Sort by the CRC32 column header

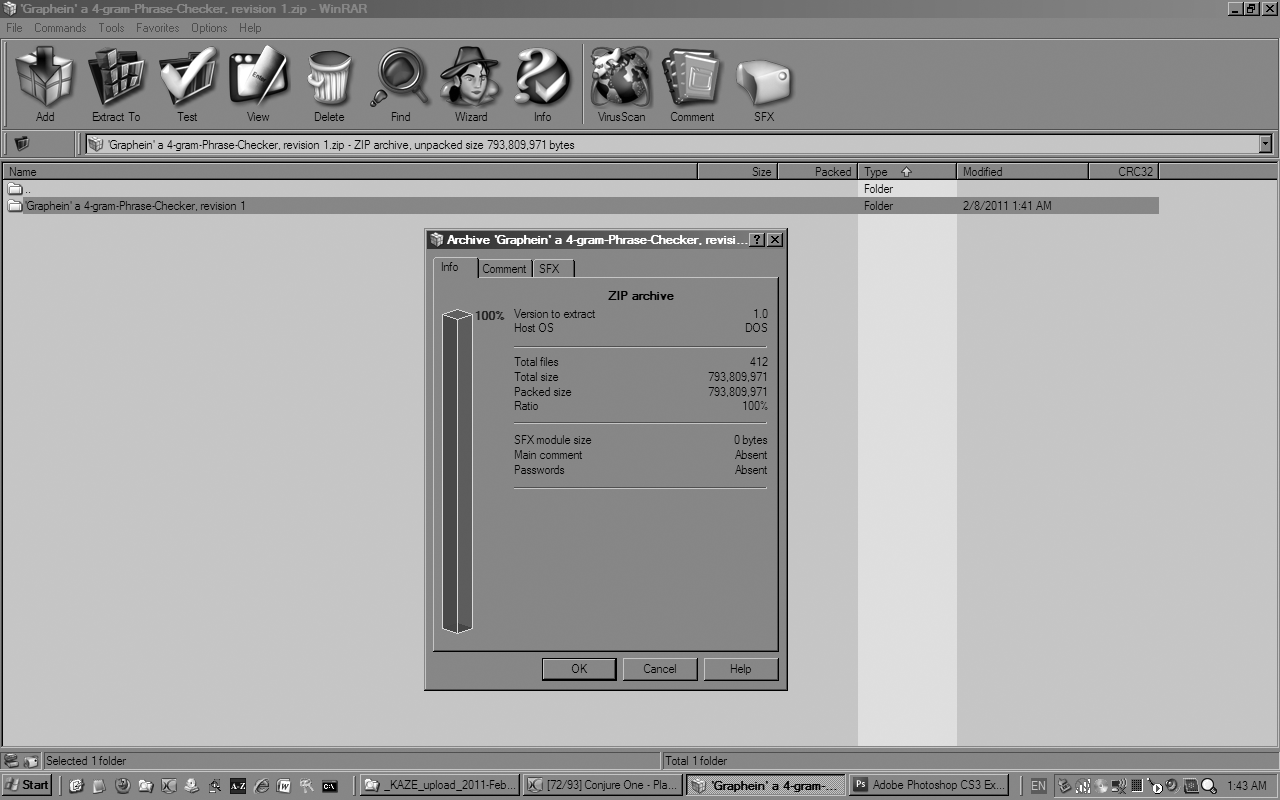click(x=1124, y=172)
